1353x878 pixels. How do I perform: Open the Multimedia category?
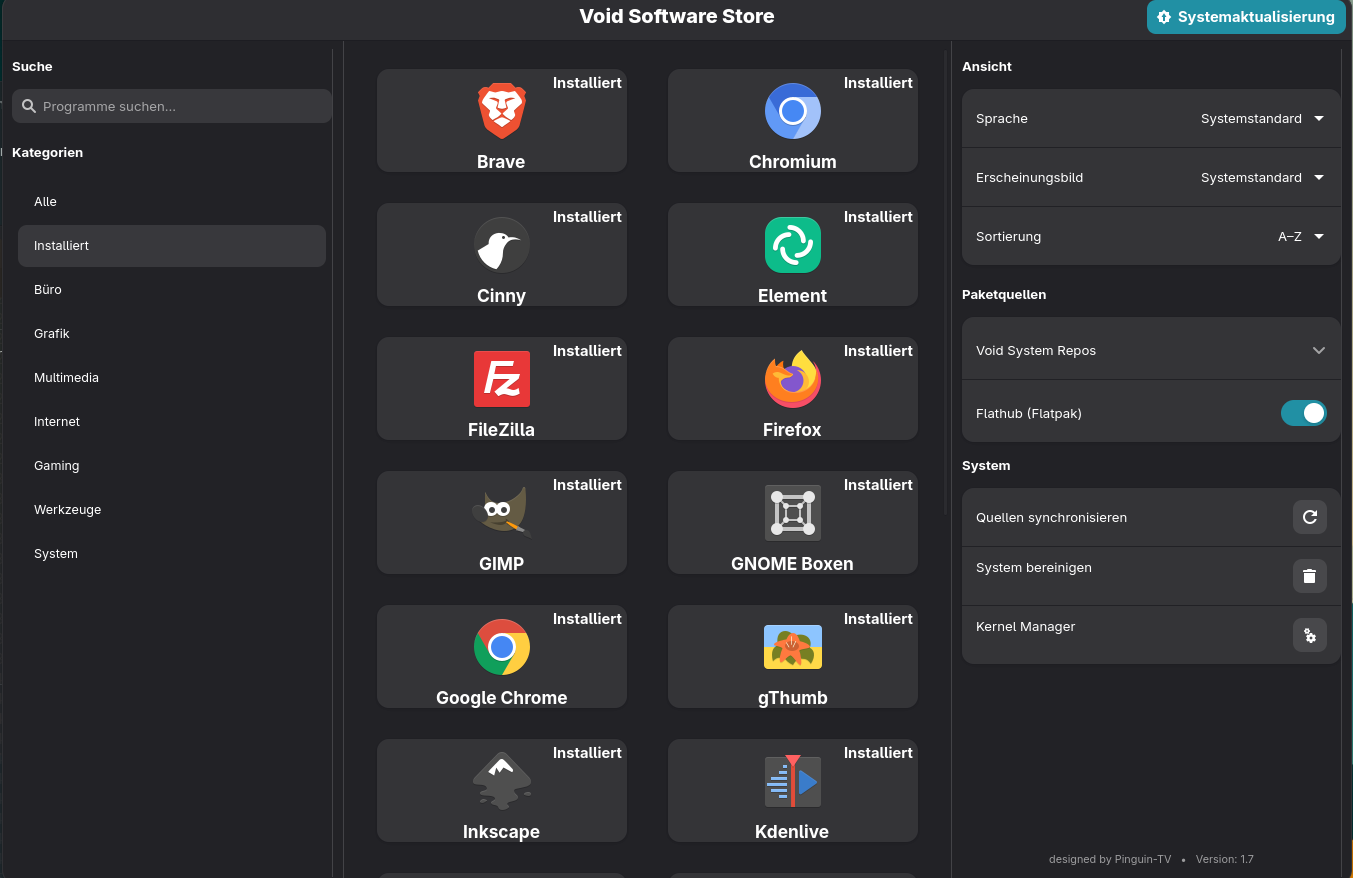tap(172, 377)
